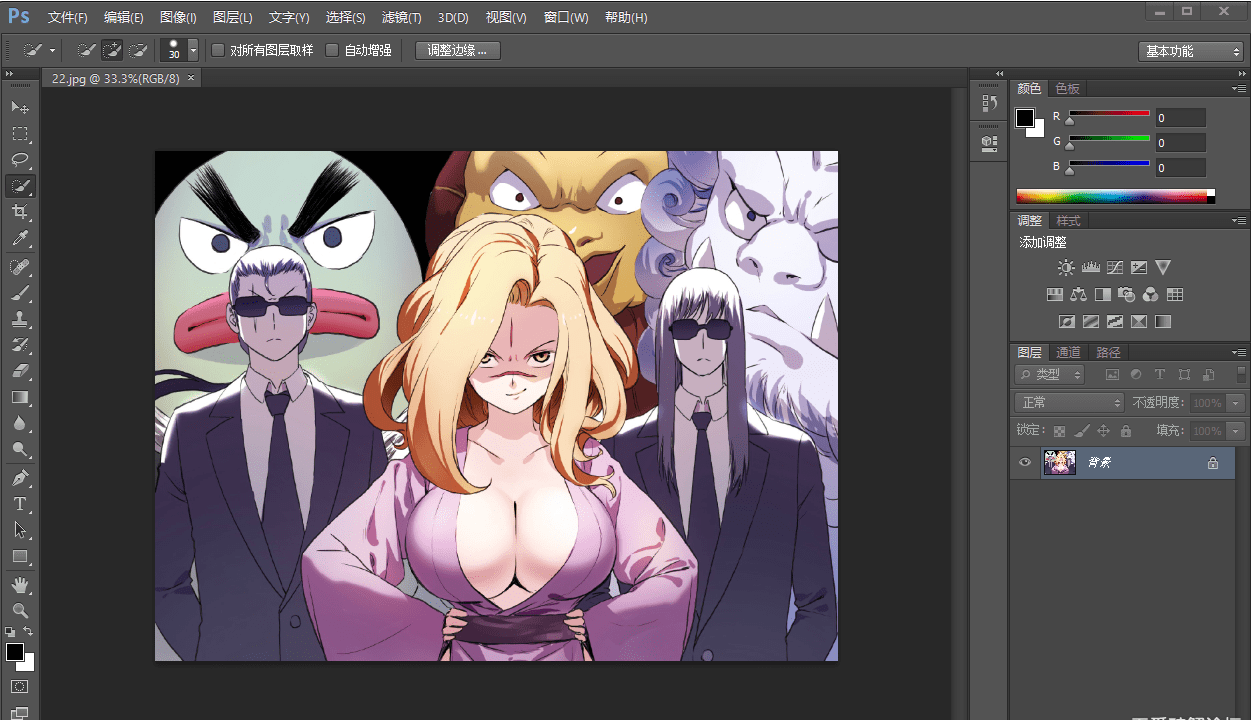Switch to the 色板 tab
Screen dimensions: 1251x720
click(1068, 89)
